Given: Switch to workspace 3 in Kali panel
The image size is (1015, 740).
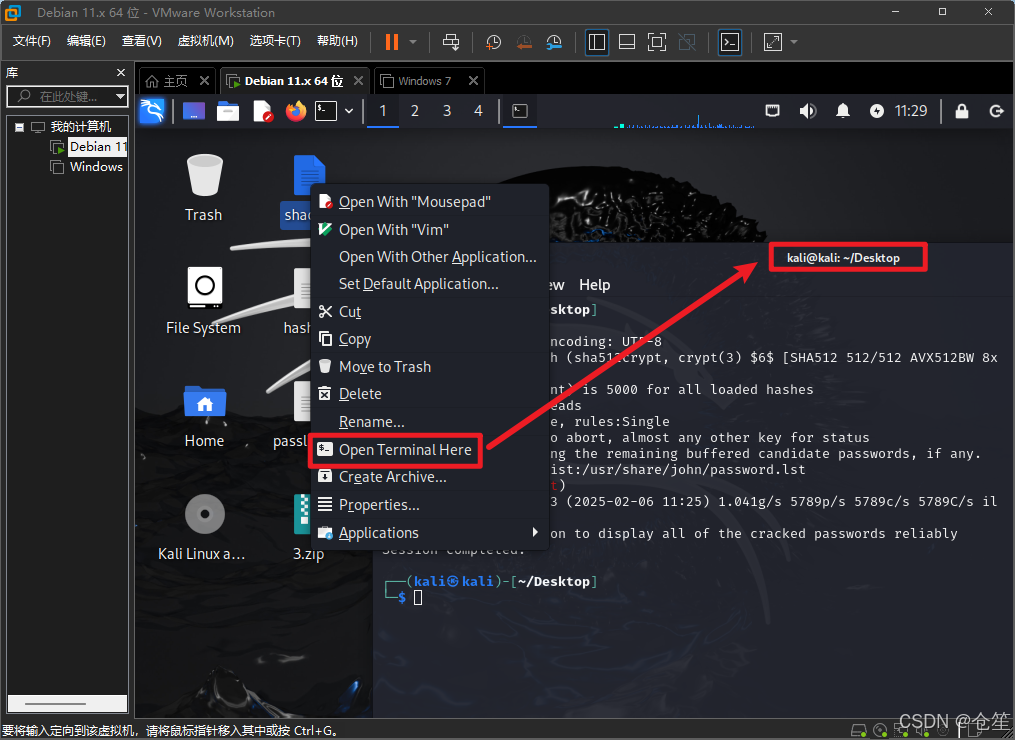Looking at the screenshot, I should [x=447, y=111].
